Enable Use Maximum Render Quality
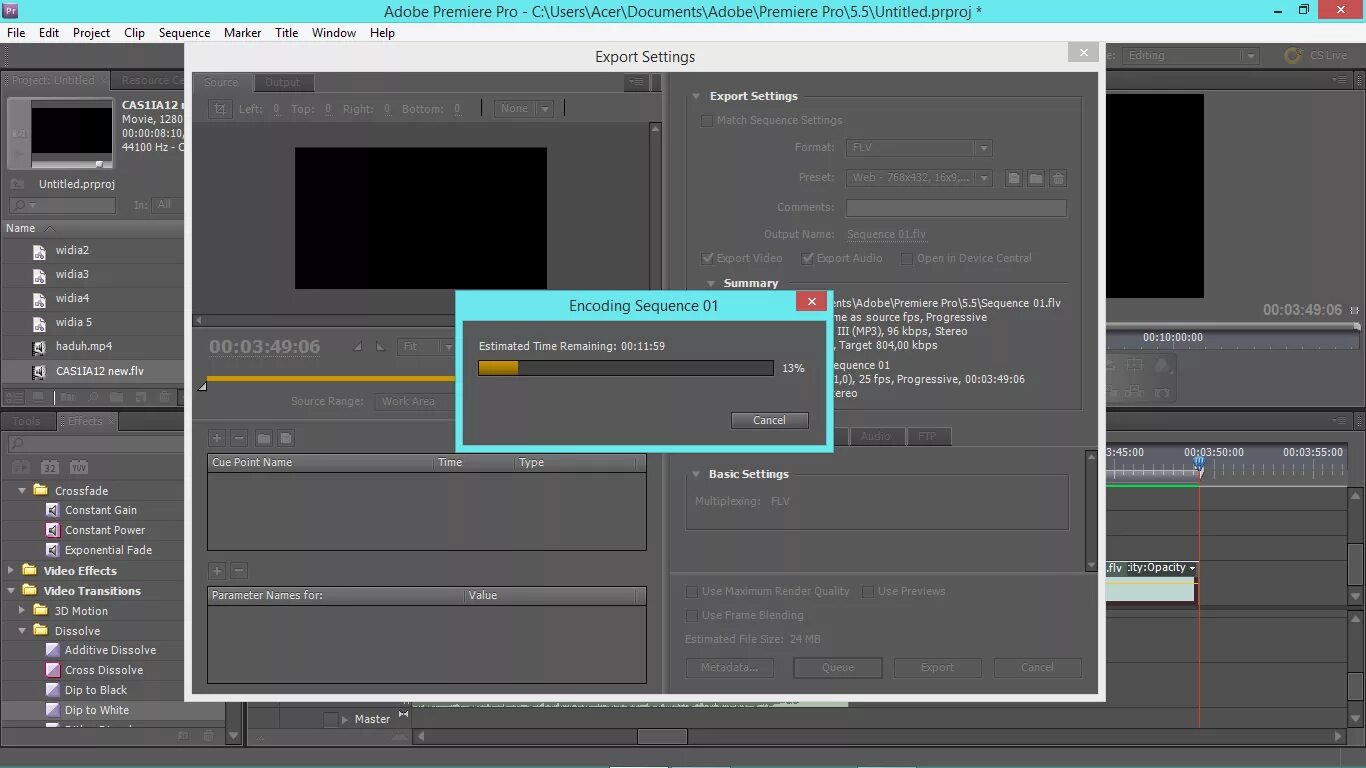This screenshot has width=1366, height=768. (692, 592)
